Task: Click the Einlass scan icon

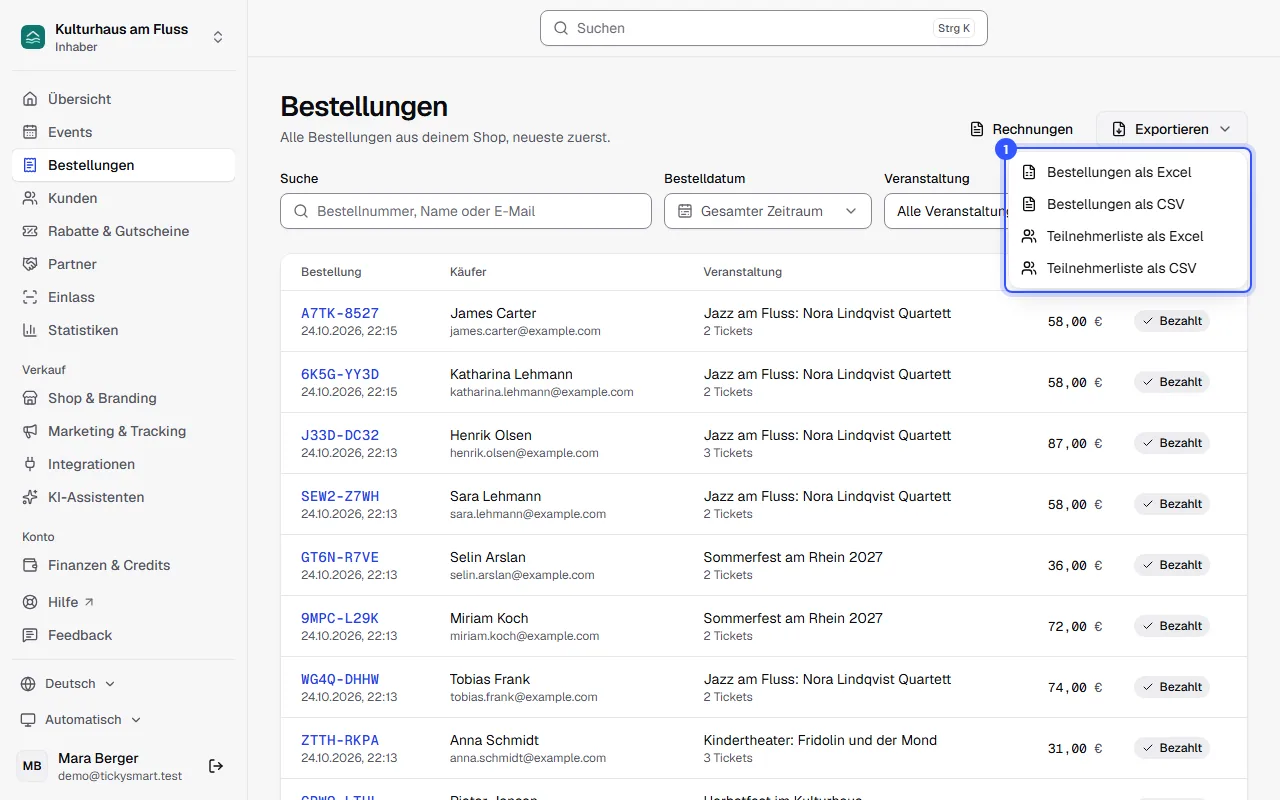Action: pos(29,297)
